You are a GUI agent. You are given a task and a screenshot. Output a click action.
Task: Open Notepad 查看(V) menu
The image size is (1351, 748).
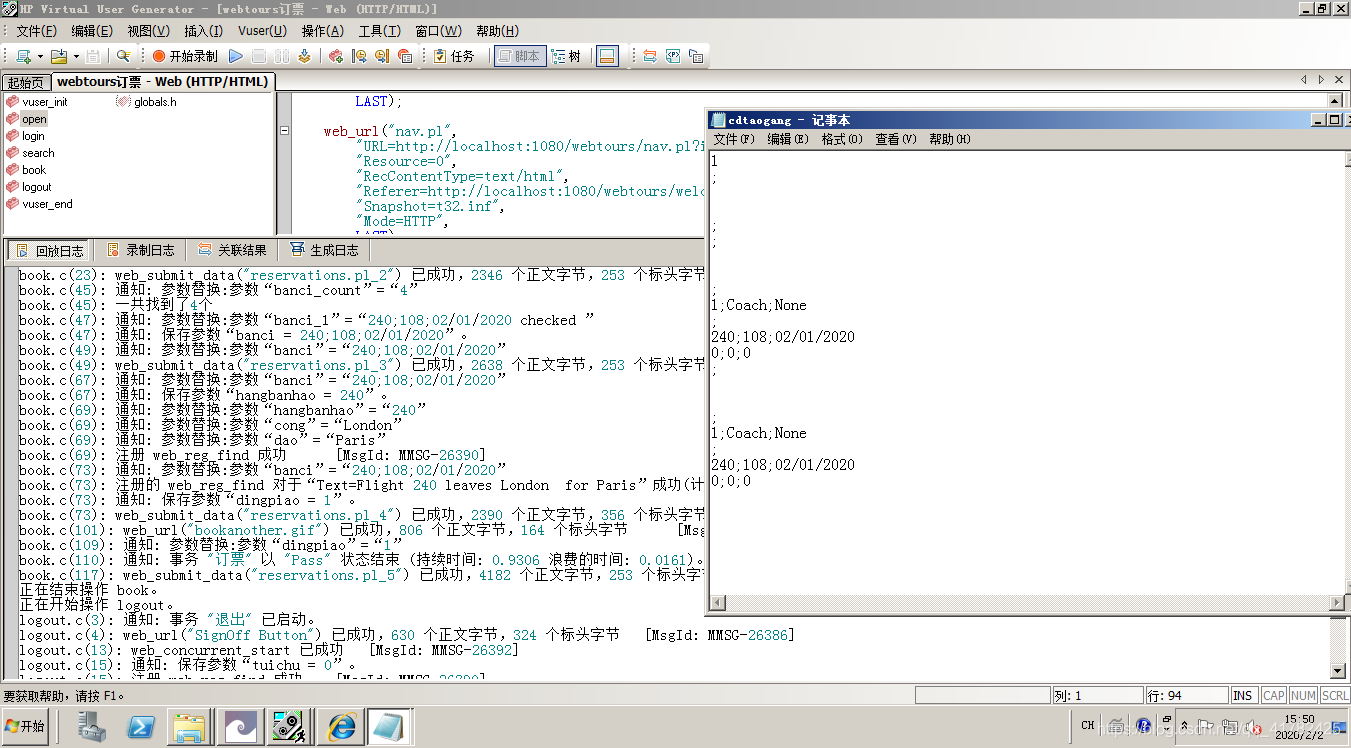pos(896,139)
